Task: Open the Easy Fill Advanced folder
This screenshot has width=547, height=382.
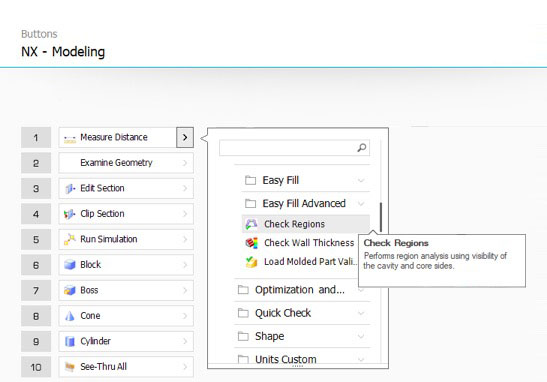Action: 305,203
